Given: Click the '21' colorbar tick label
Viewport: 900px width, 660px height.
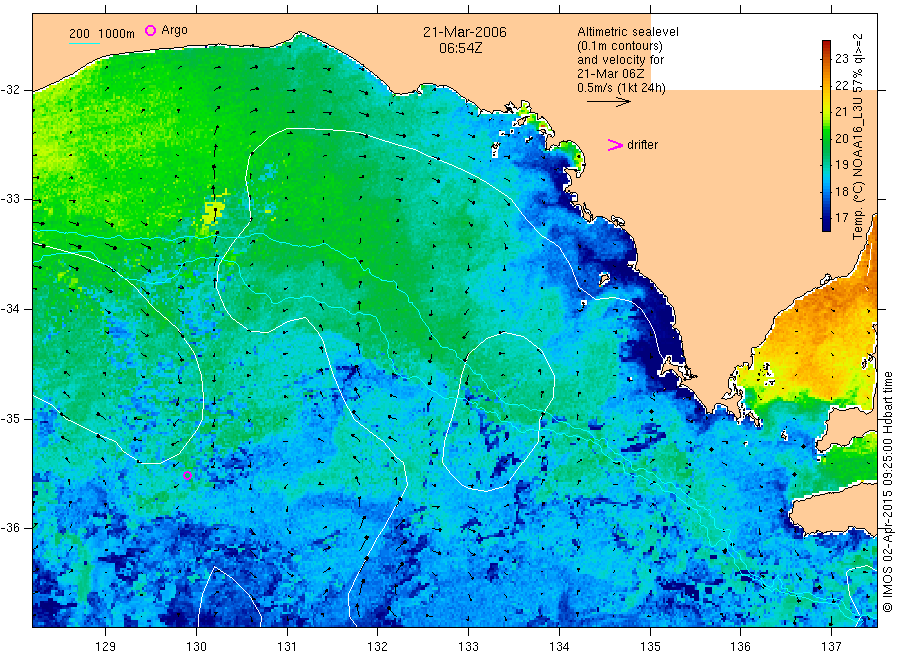Looking at the screenshot, I should click(x=841, y=112).
